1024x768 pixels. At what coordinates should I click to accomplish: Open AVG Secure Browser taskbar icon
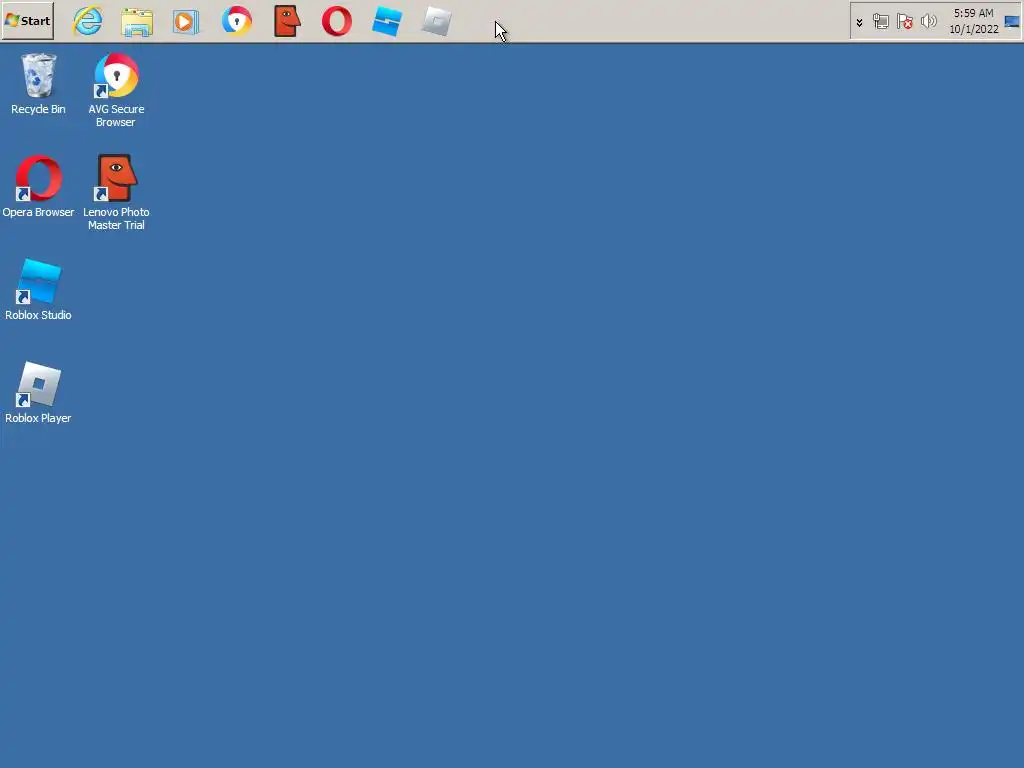pos(236,21)
